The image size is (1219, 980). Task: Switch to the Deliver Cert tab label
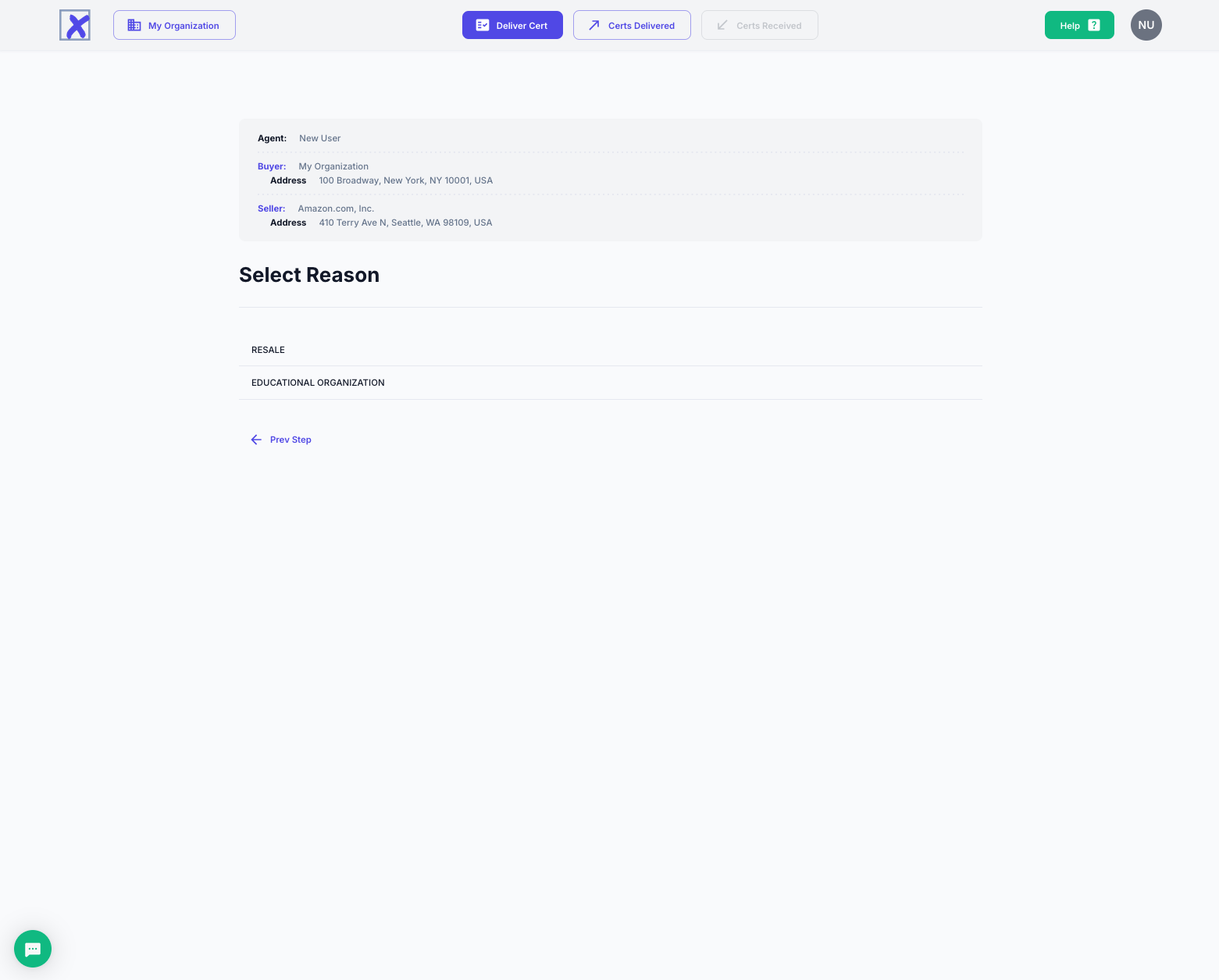pyautogui.click(x=522, y=26)
